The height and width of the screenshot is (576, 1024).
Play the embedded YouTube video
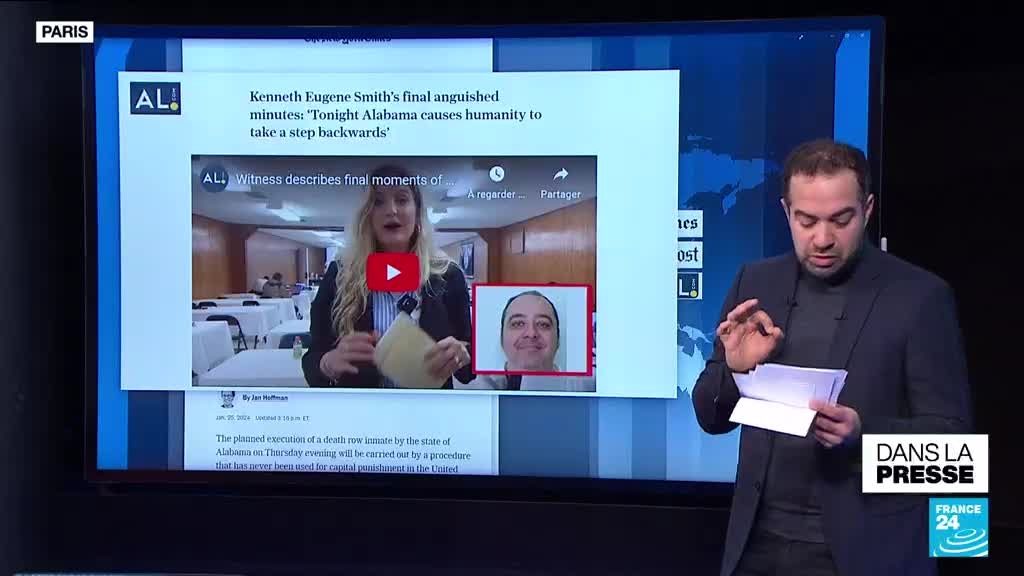click(x=392, y=272)
